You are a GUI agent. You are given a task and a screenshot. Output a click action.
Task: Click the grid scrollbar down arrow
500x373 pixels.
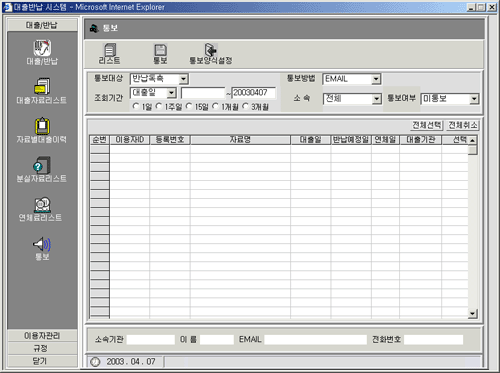tap(473, 313)
